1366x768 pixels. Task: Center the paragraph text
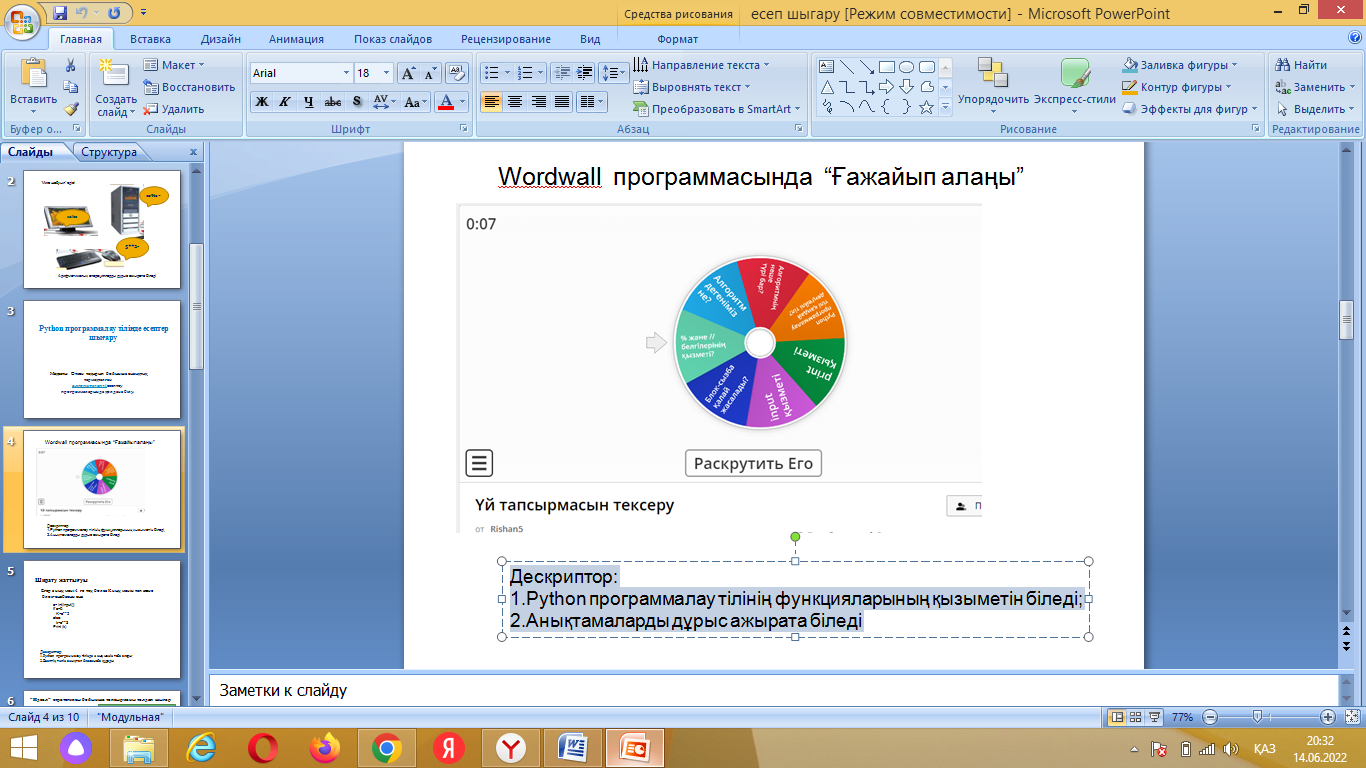[515, 101]
